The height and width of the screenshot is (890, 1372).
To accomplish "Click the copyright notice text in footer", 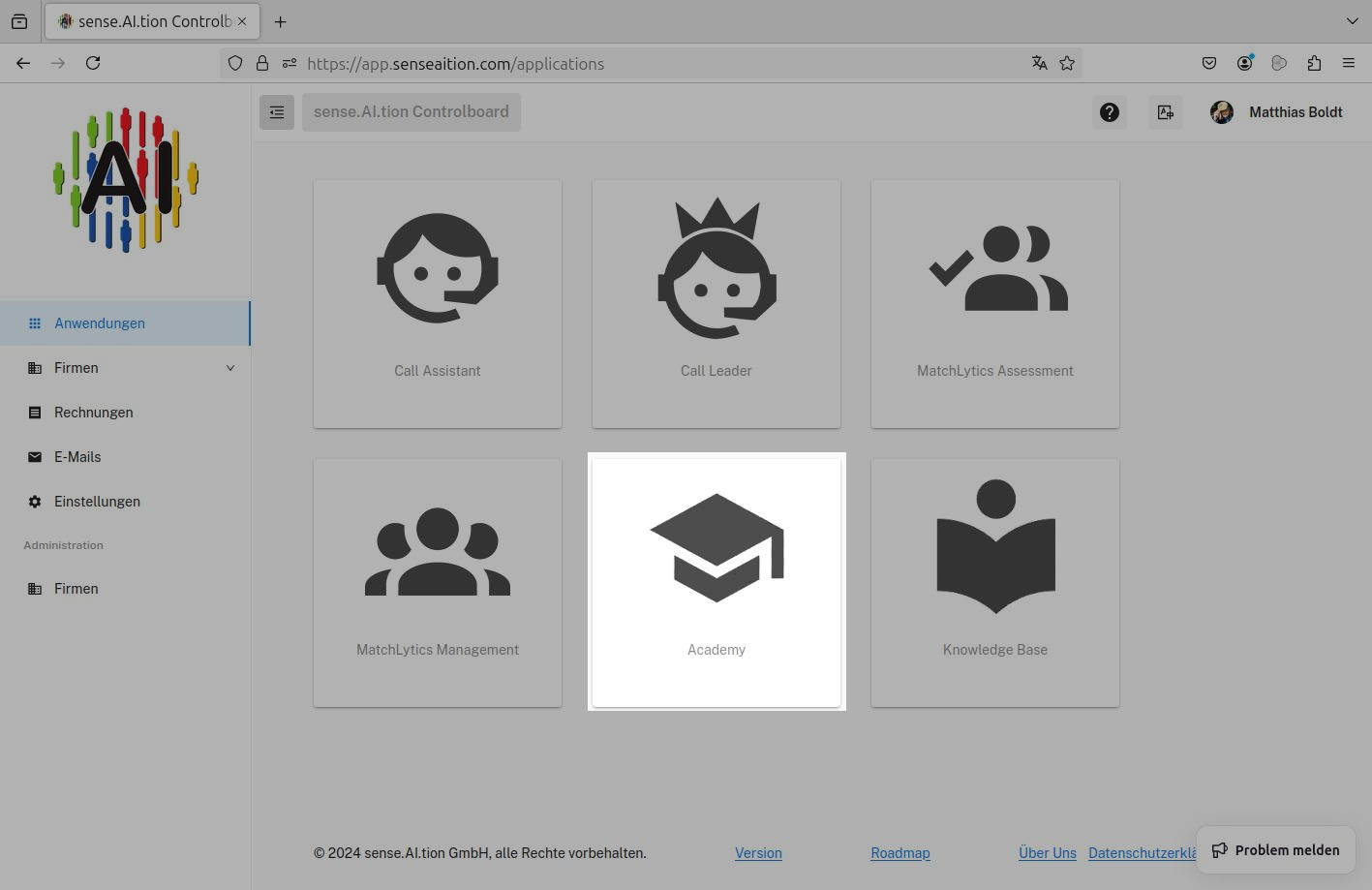I will click(x=480, y=853).
